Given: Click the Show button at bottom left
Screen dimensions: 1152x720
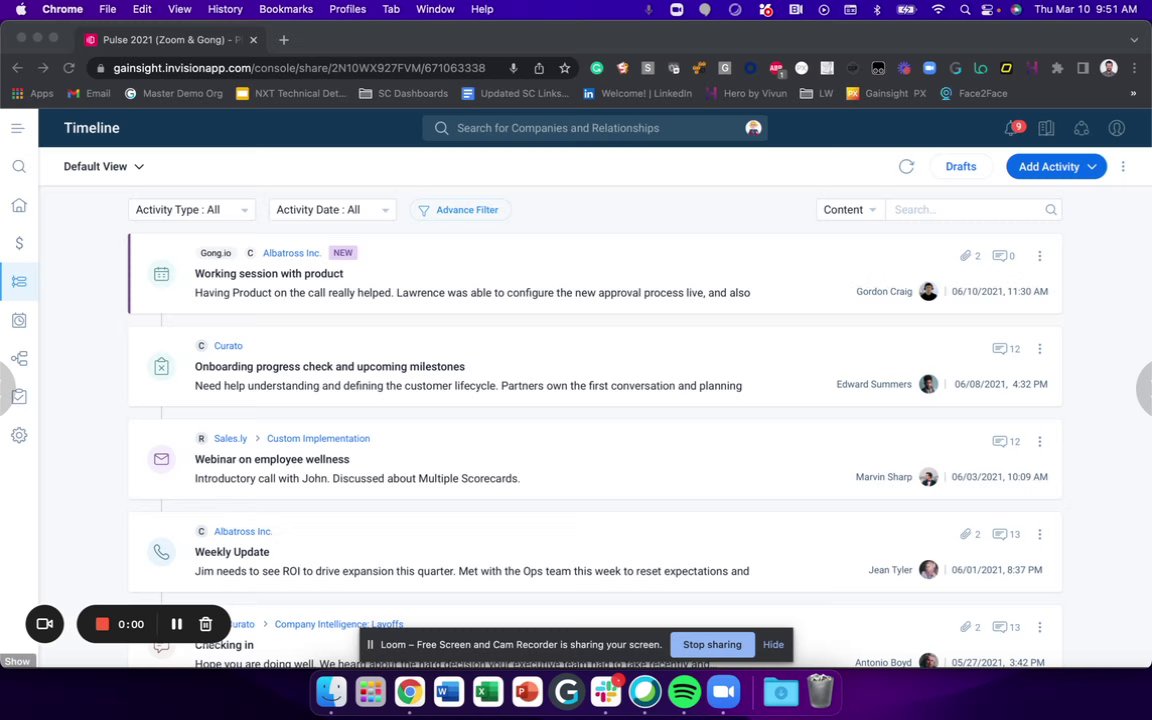Looking at the screenshot, I should [18, 661].
